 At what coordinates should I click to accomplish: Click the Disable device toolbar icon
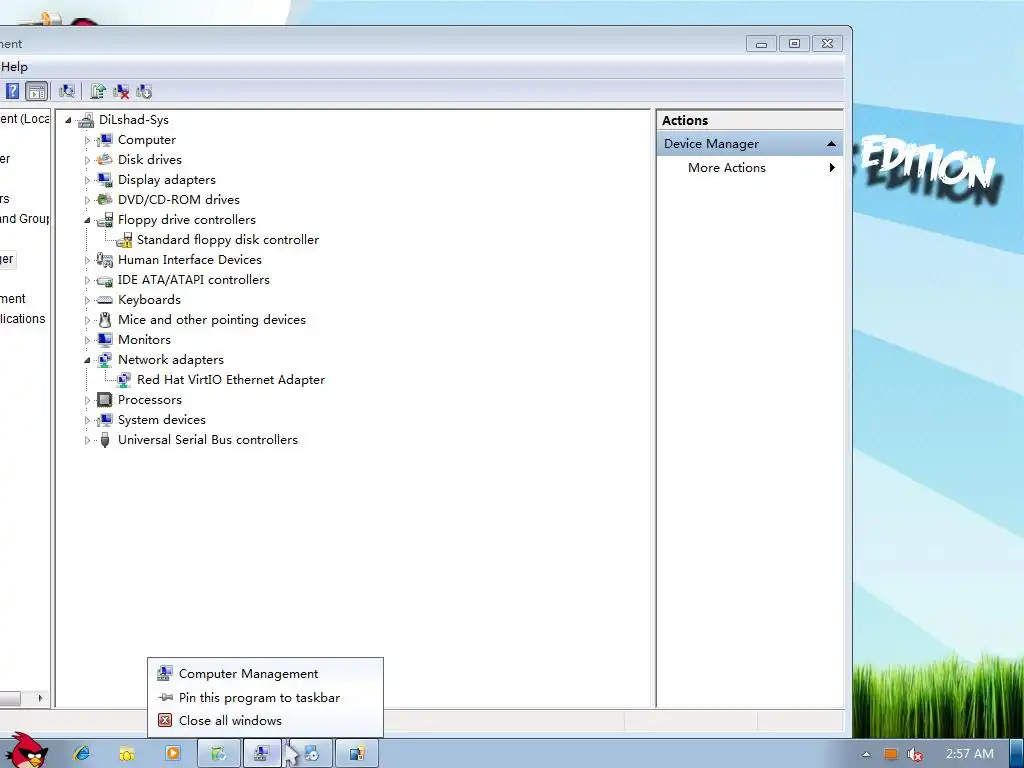pos(144,91)
